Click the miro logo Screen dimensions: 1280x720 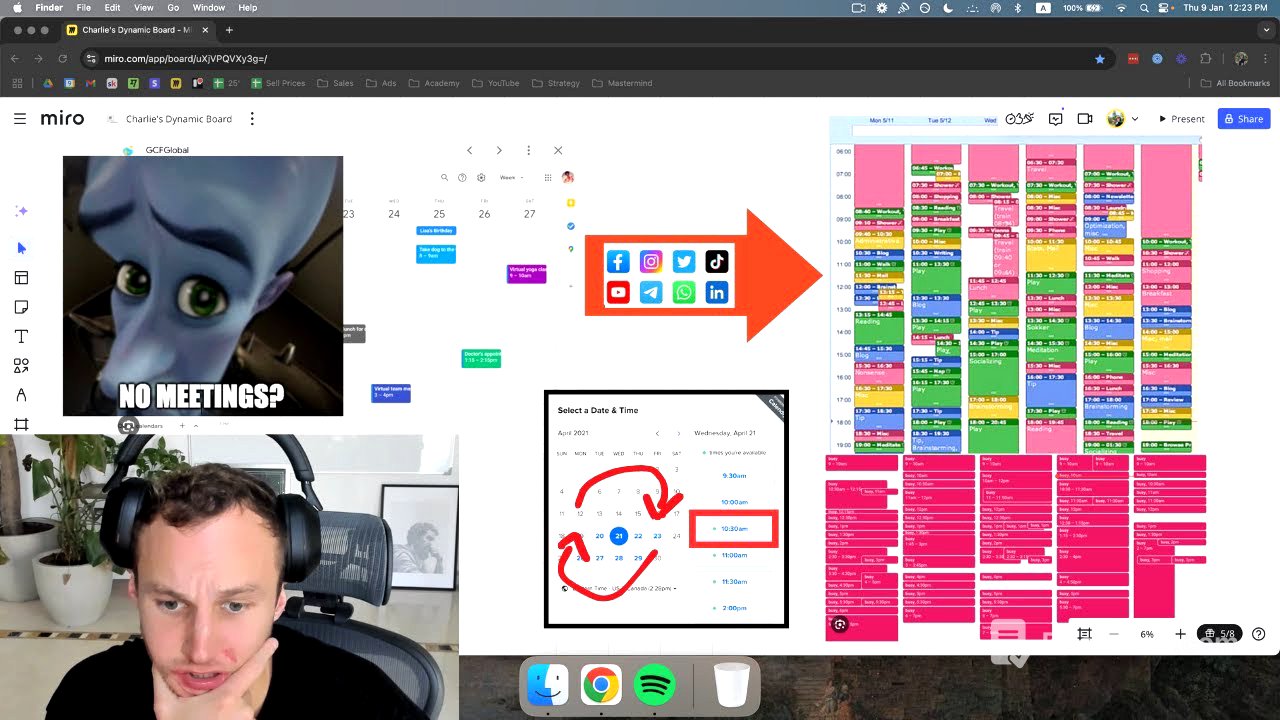pyautogui.click(x=62, y=118)
